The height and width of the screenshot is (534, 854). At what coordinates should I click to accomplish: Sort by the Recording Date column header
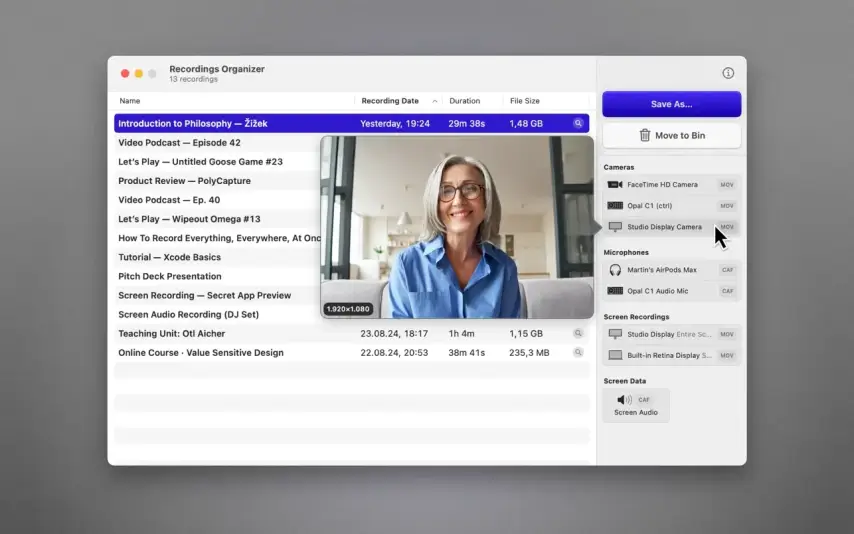click(x=390, y=101)
